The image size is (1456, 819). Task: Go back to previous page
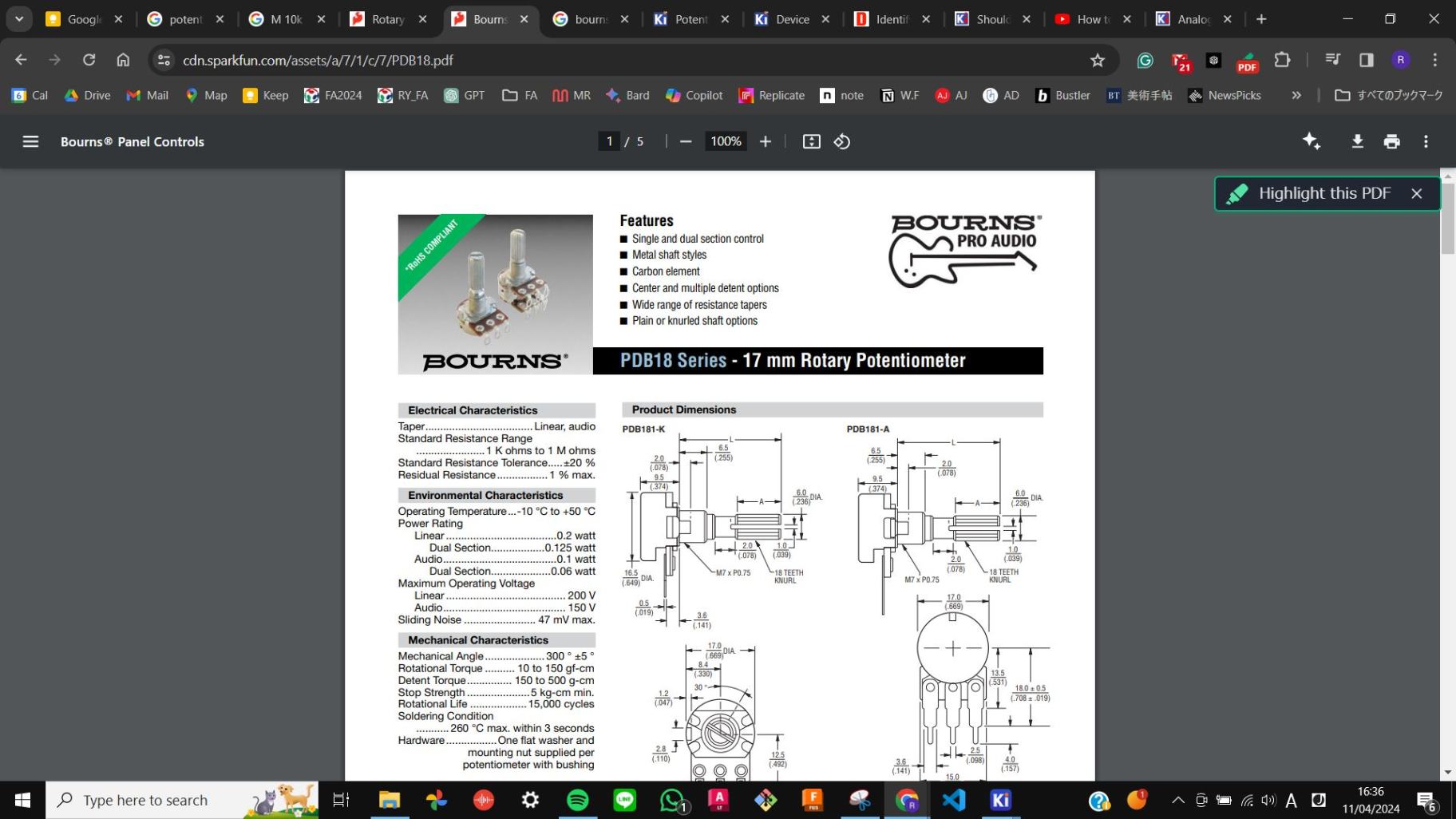(21, 60)
